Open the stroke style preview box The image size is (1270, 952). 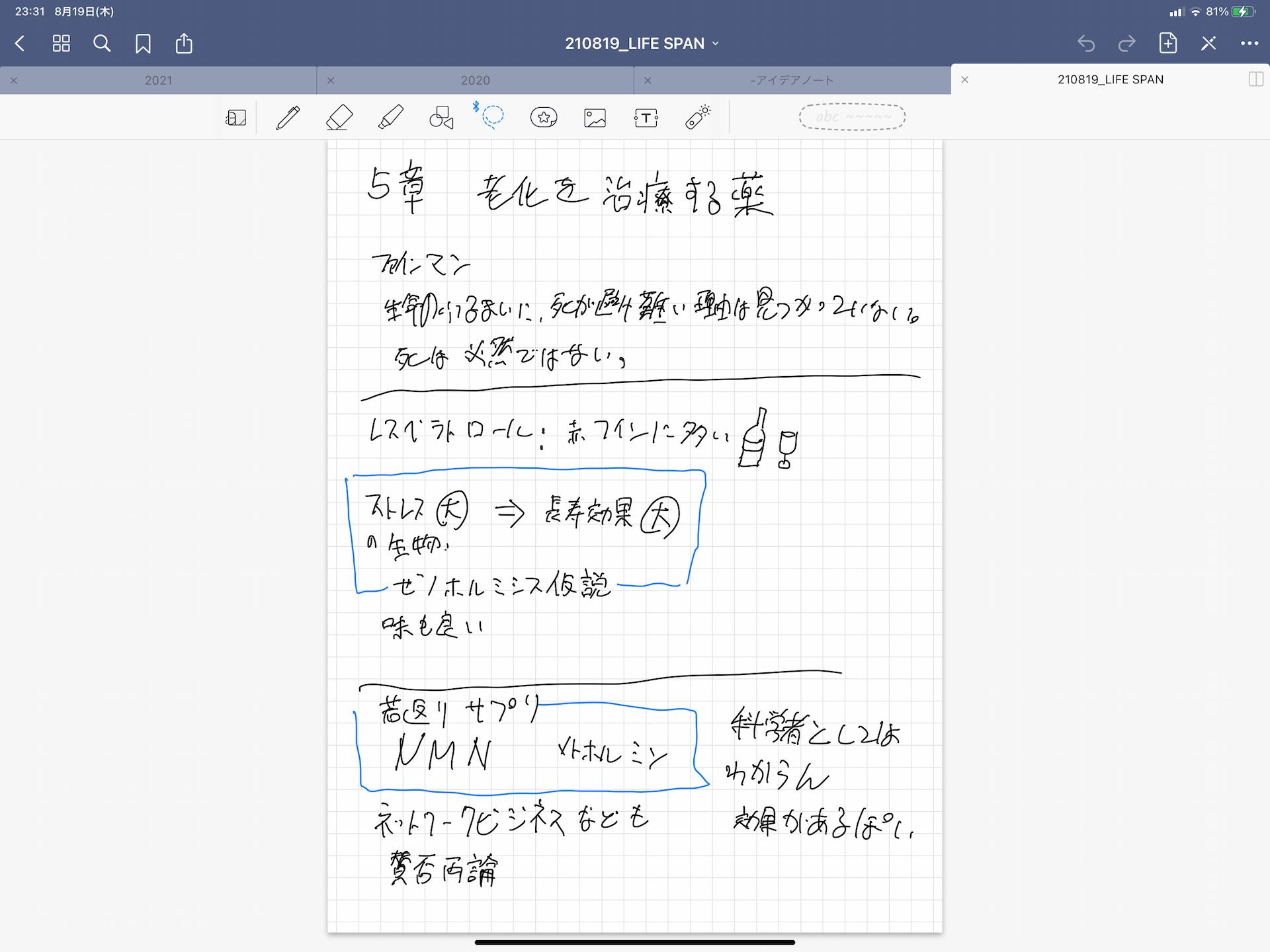point(852,117)
